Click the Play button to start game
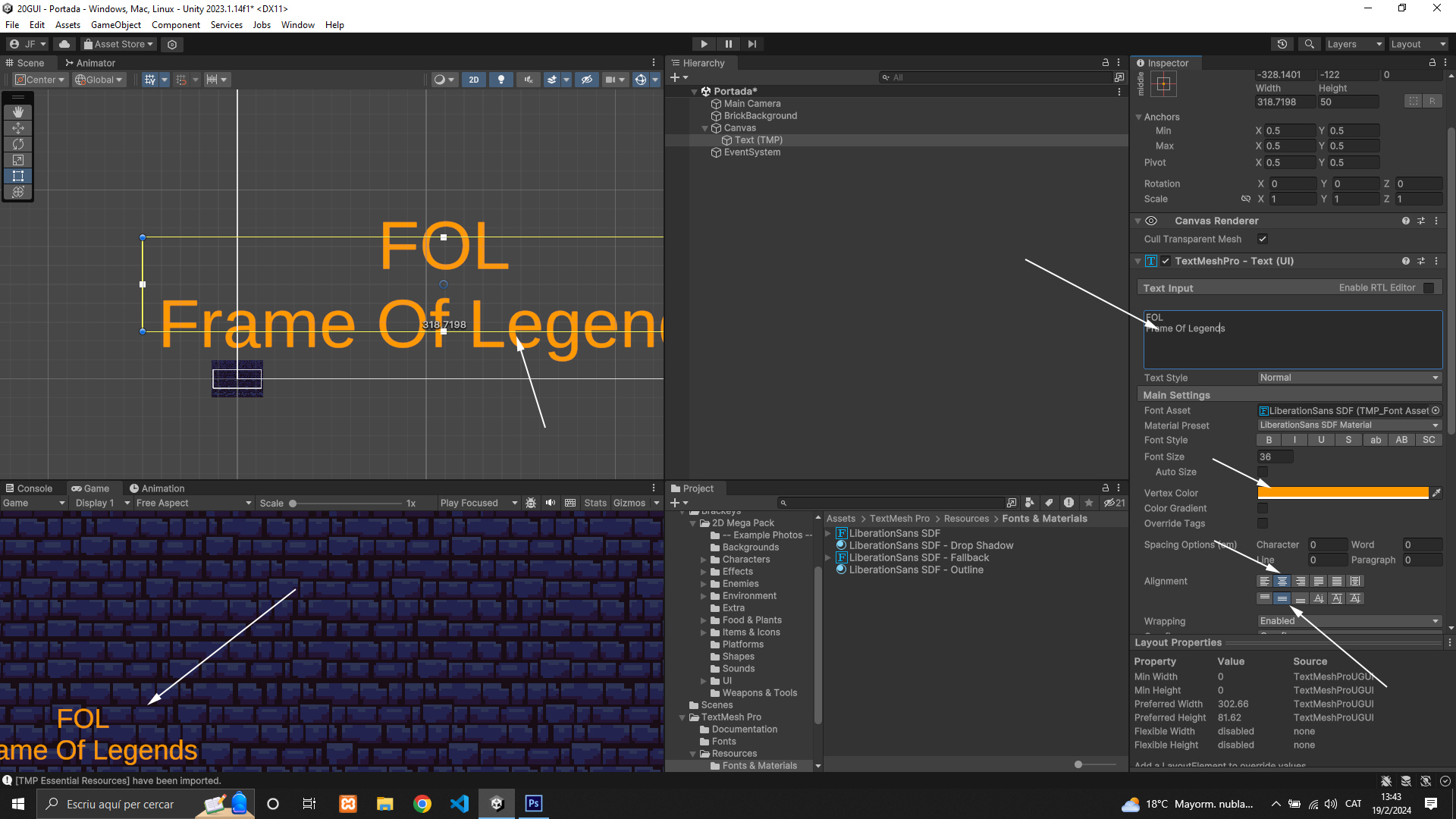The width and height of the screenshot is (1456, 819). point(704,44)
